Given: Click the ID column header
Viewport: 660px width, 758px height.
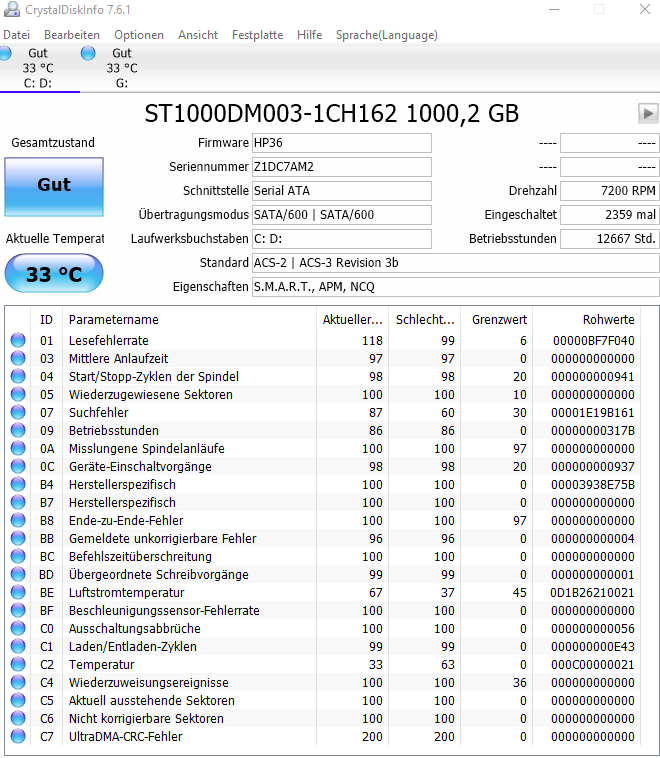Looking at the screenshot, I should coord(46,320).
